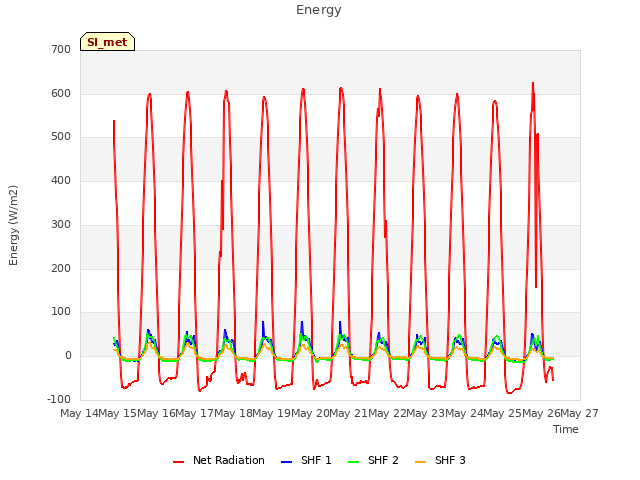Click the -100 y-axis tick label
Image resolution: width=640 pixels, height=480 pixels.
(x=59, y=399)
